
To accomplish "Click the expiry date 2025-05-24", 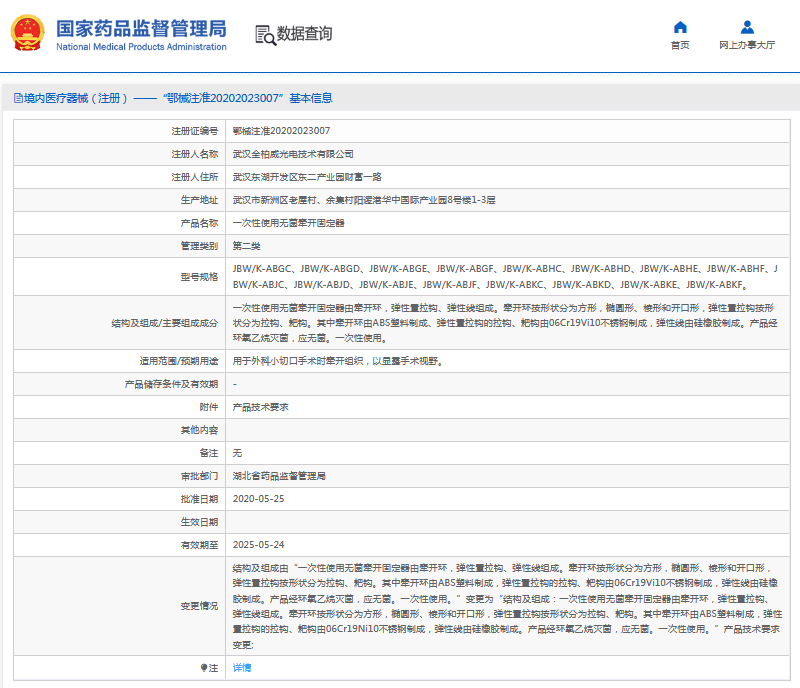I will [258, 545].
